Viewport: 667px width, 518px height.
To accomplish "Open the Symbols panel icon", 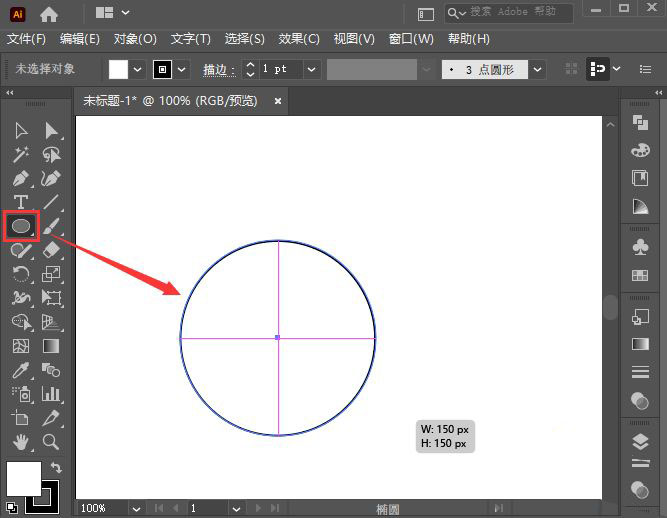I will click(640, 246).
